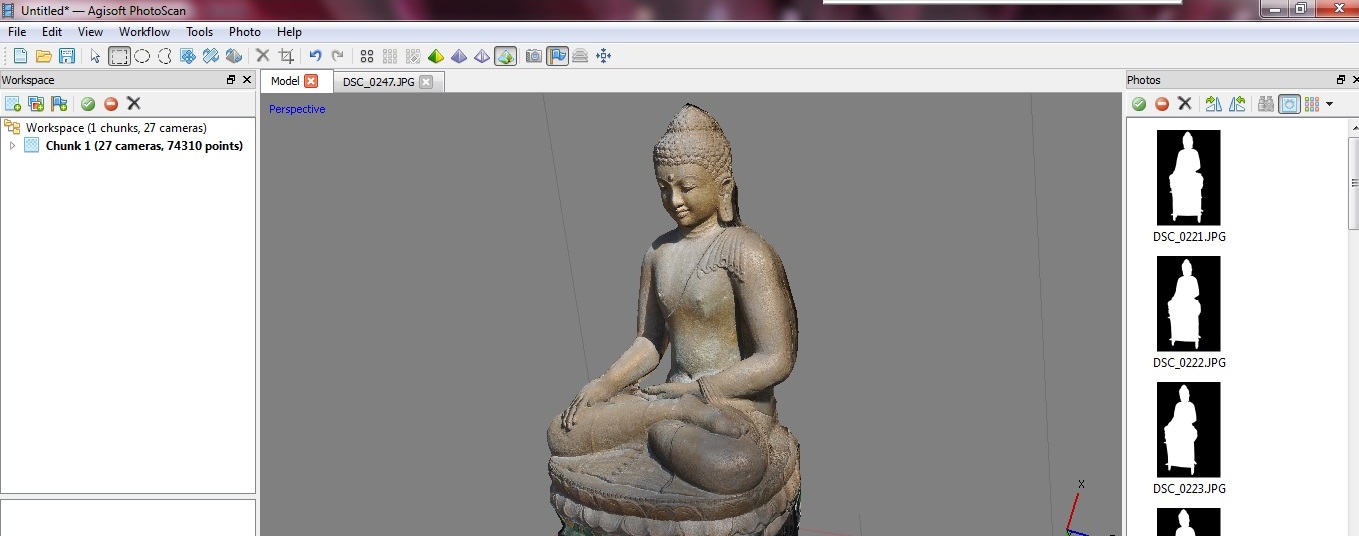Close the DSC_0247.JPG tab
The image size is (1359, 536).
[x=426, y=82]
